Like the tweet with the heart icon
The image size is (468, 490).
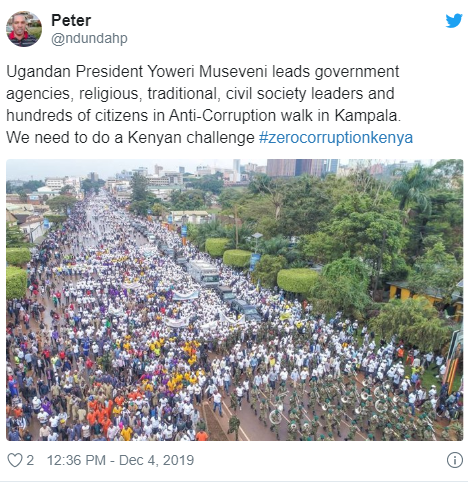coord(15,460)
